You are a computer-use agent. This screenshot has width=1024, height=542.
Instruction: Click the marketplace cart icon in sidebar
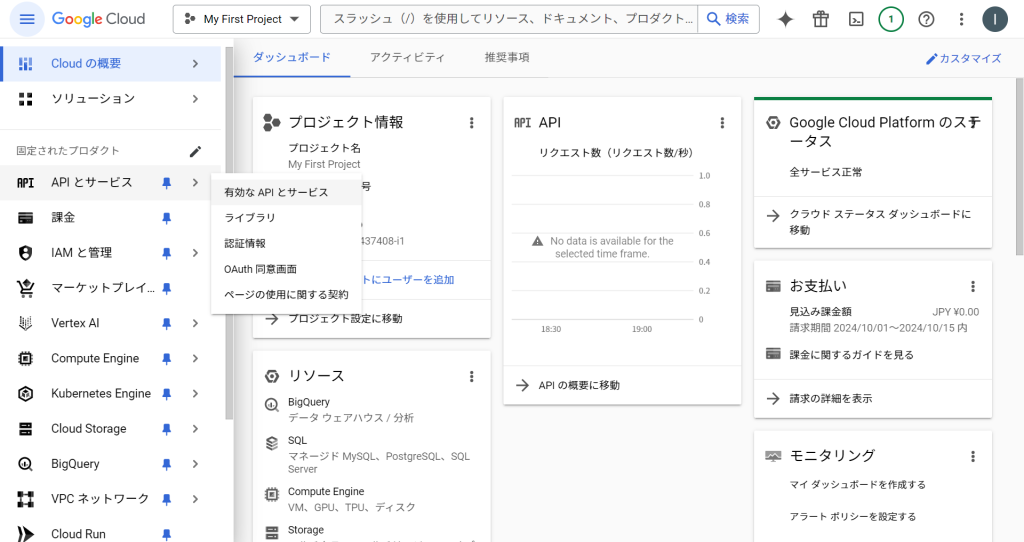click(x=25, y=288)
